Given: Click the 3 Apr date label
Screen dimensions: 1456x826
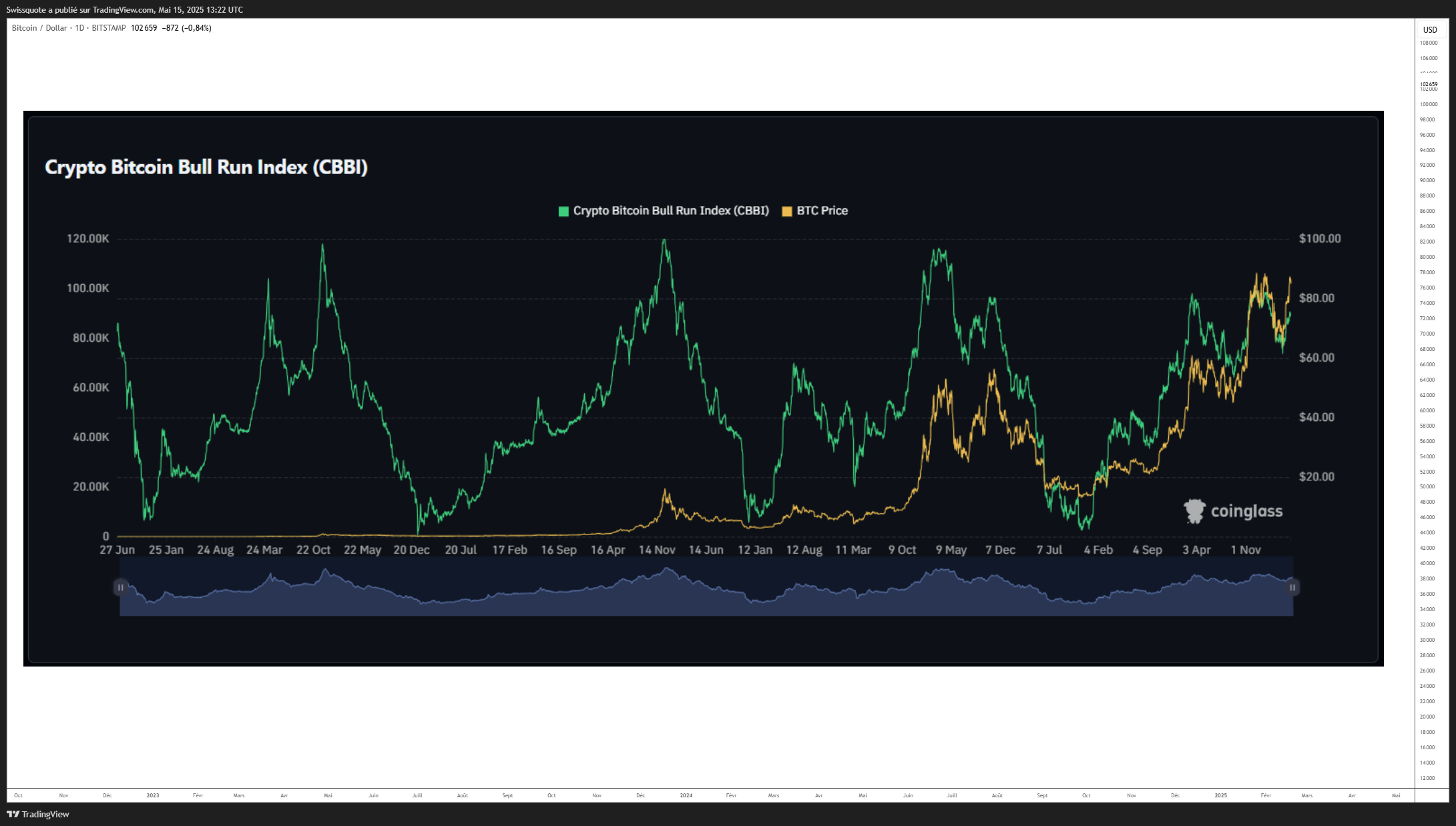Looking at the screenshot, I should pyautogui.click(x=1196, y=550).
